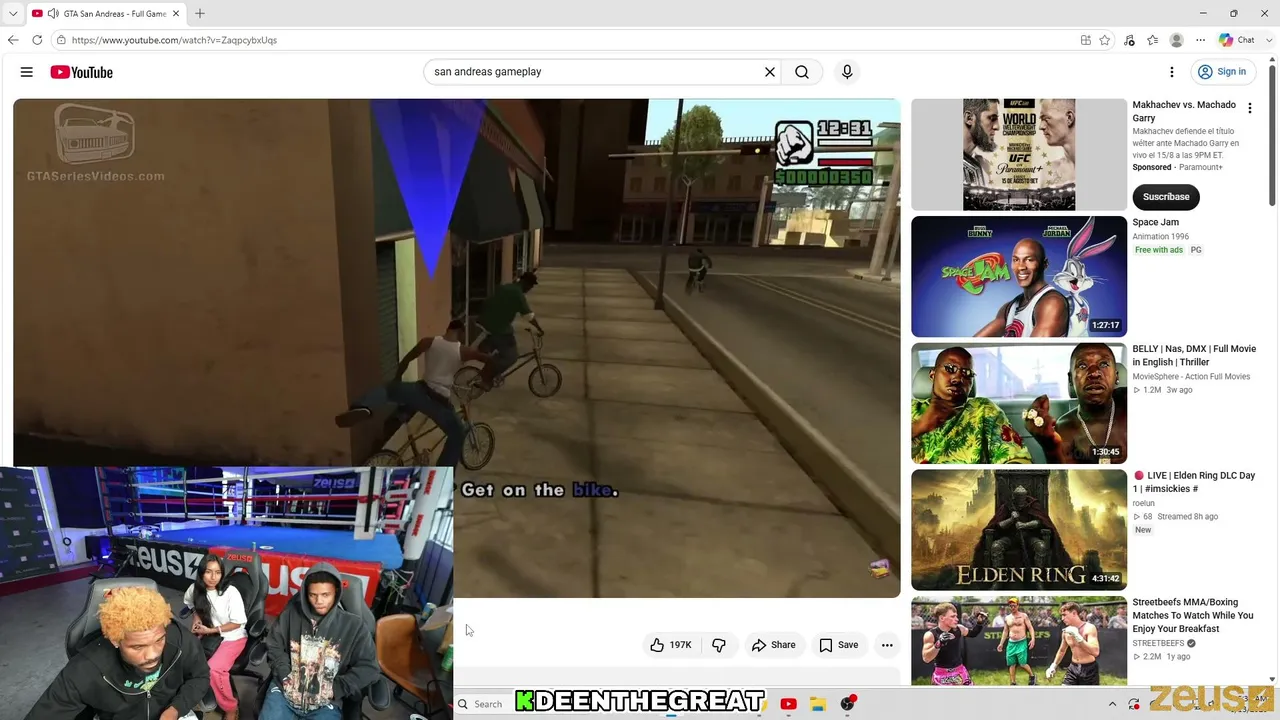The height and width of the screenshot is (720, 1280).
Task: Close the GTA San Andreas tab
Action: coord(176,14)
